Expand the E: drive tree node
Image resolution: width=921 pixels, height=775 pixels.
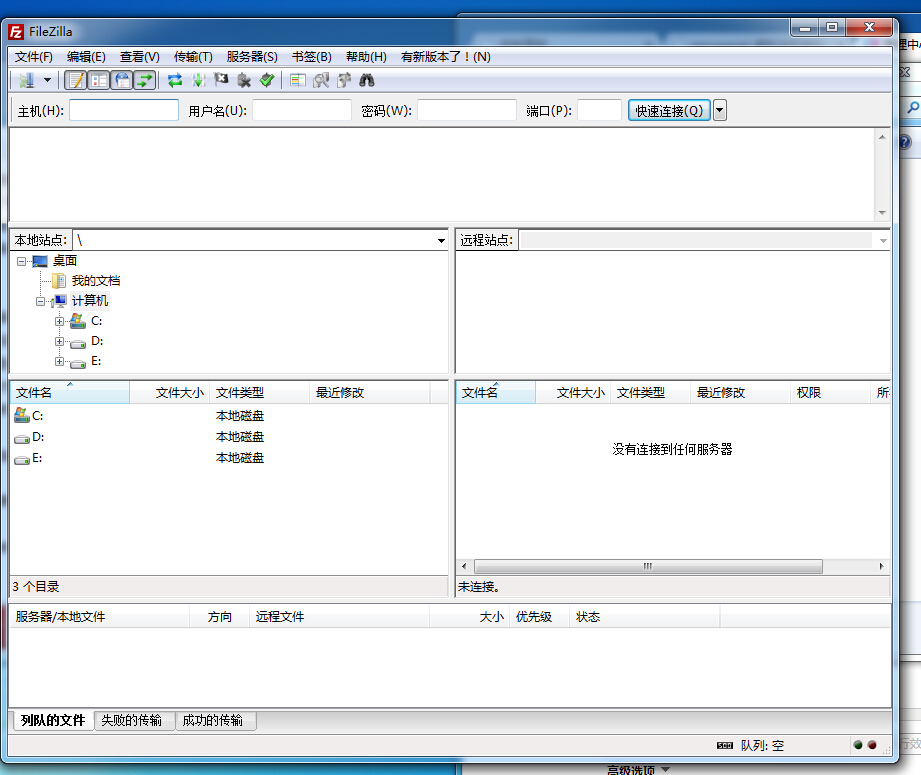tap(59, 361)
